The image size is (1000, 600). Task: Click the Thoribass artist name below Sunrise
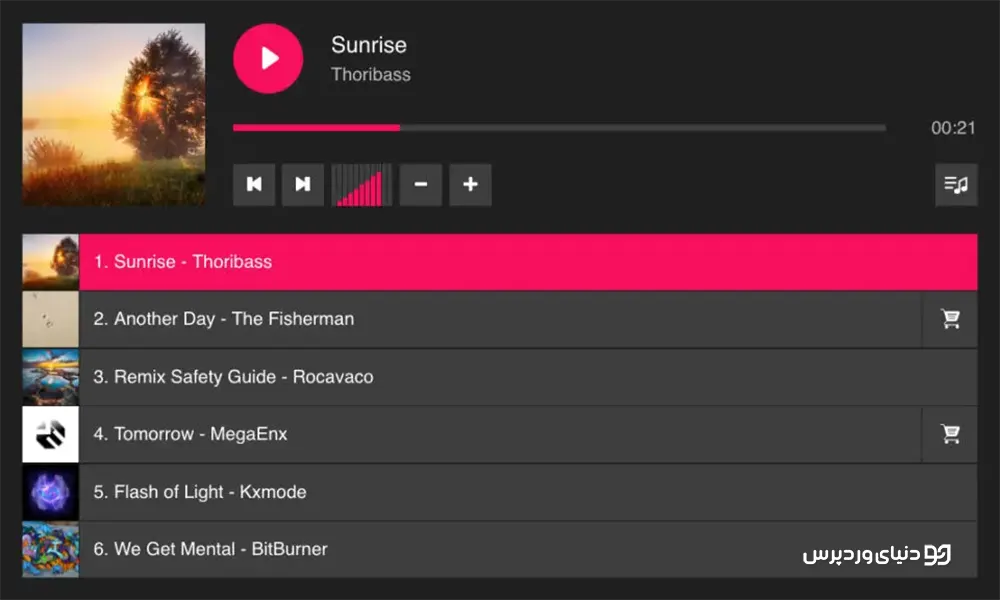pyautogui.click(x=371, y=75)
